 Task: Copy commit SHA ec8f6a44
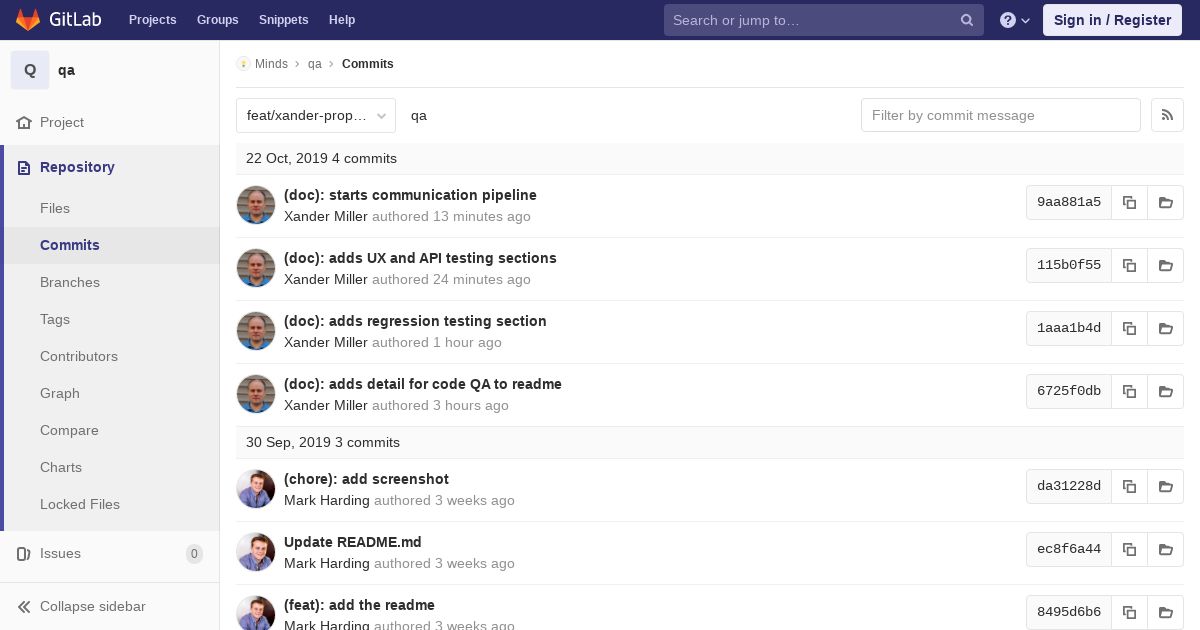coord(1129,549)
